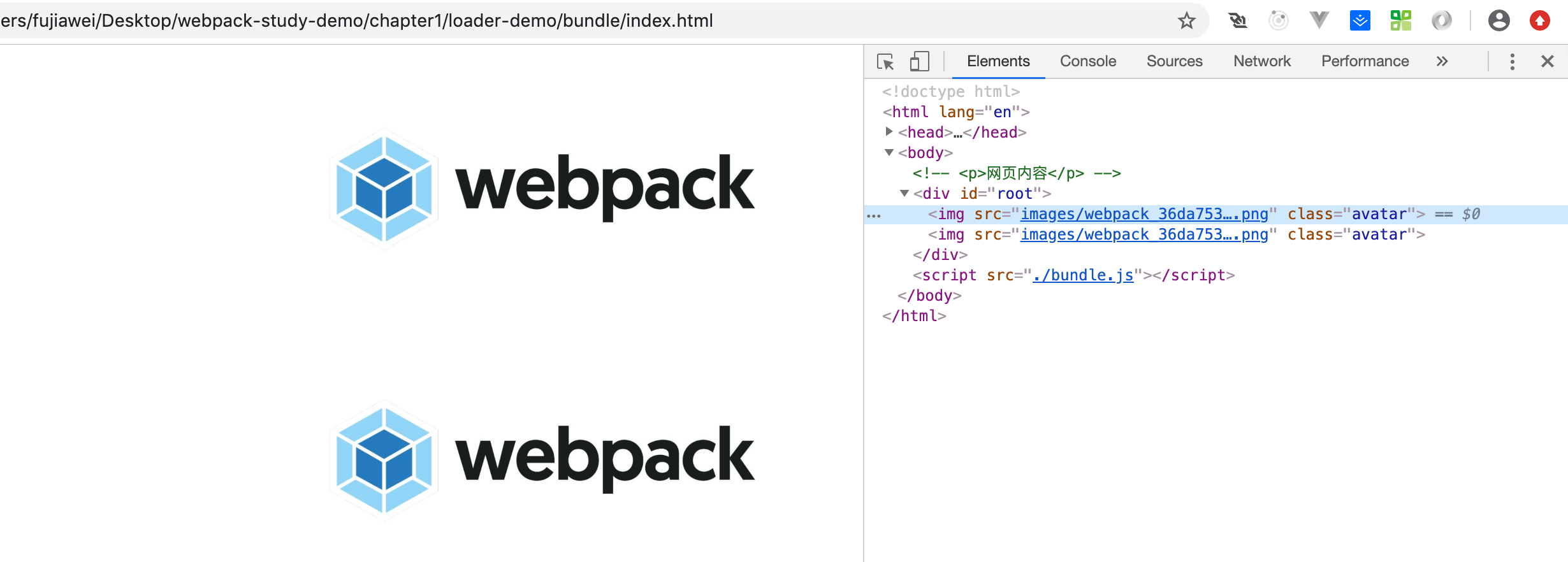The width and height of the screenshot is (1568, 562).
Task: Open the ./bundle.js script link
Action: [1082, 275]
